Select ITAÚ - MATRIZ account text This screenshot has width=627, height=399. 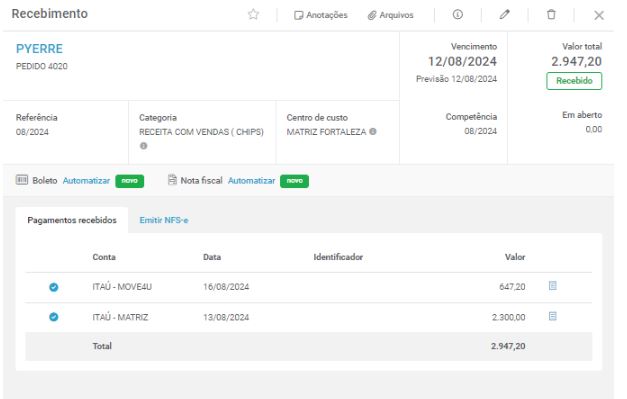point(120,317)
